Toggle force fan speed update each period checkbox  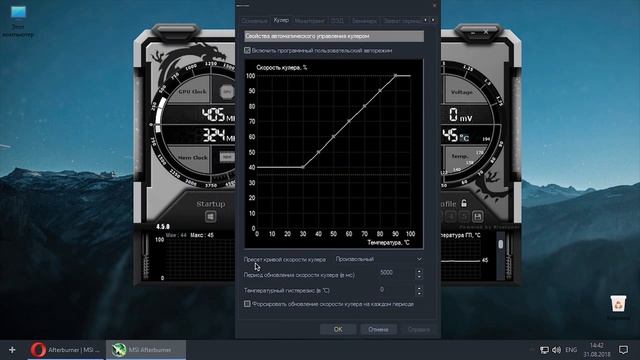pos(247,304)
